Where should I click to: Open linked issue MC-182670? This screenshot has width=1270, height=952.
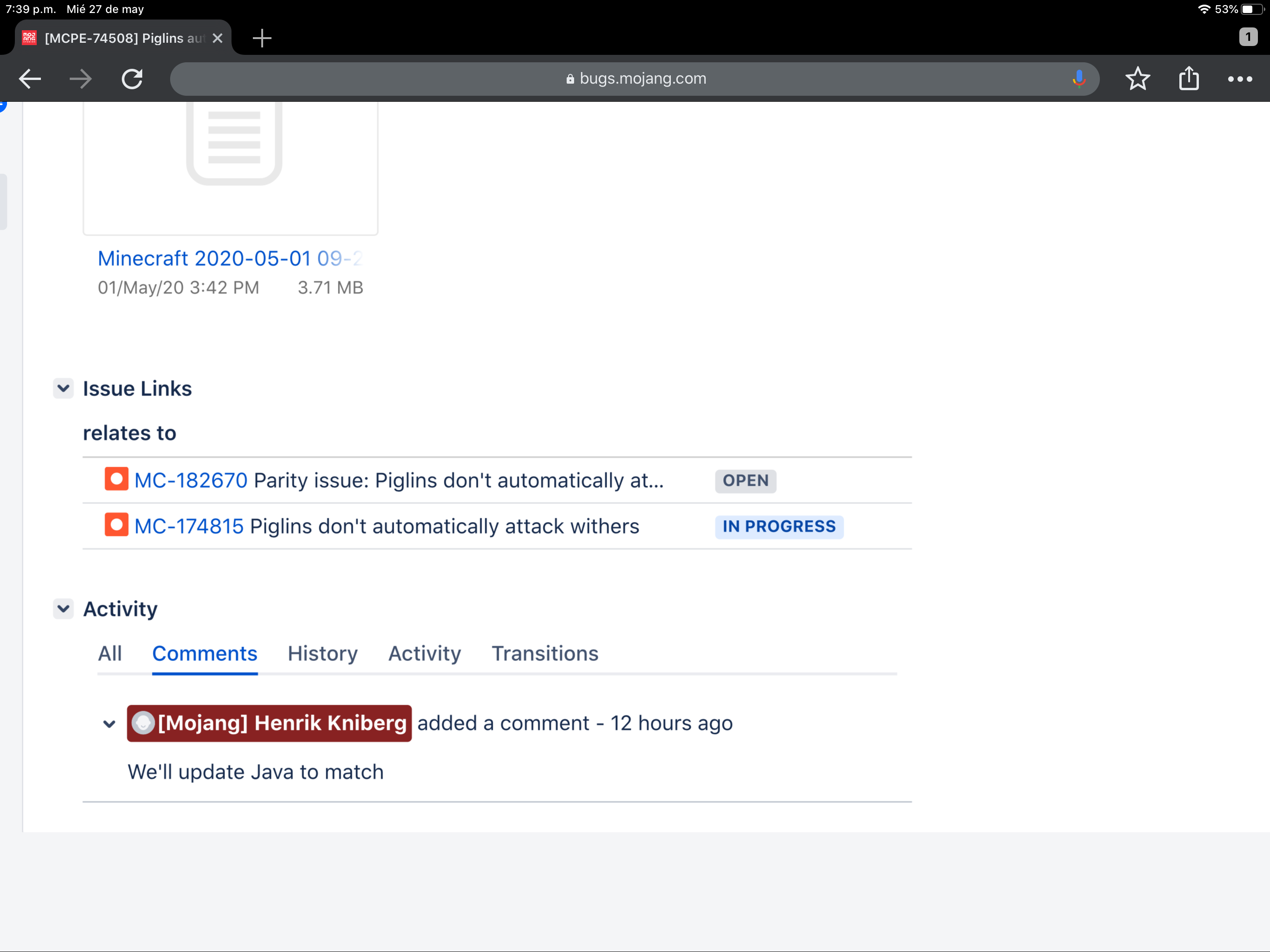(x=191, y=481)
